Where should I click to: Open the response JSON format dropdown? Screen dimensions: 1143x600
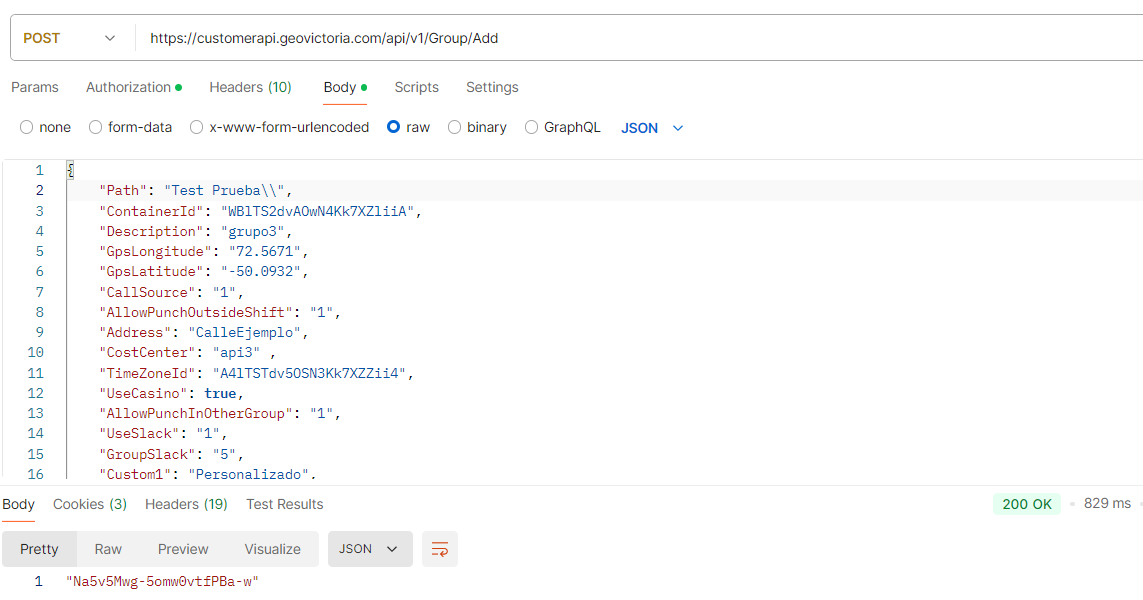(369, 549)
